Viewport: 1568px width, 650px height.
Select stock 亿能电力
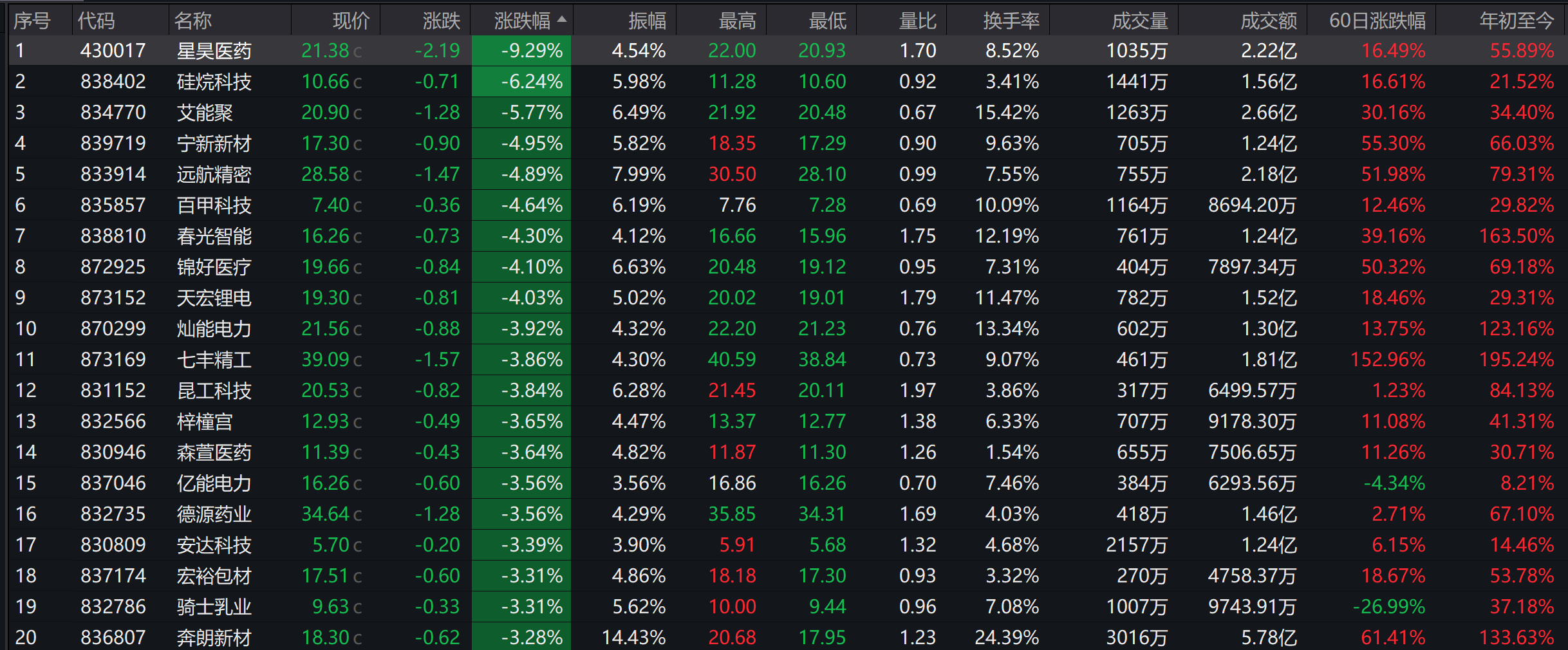coord(214,483)
